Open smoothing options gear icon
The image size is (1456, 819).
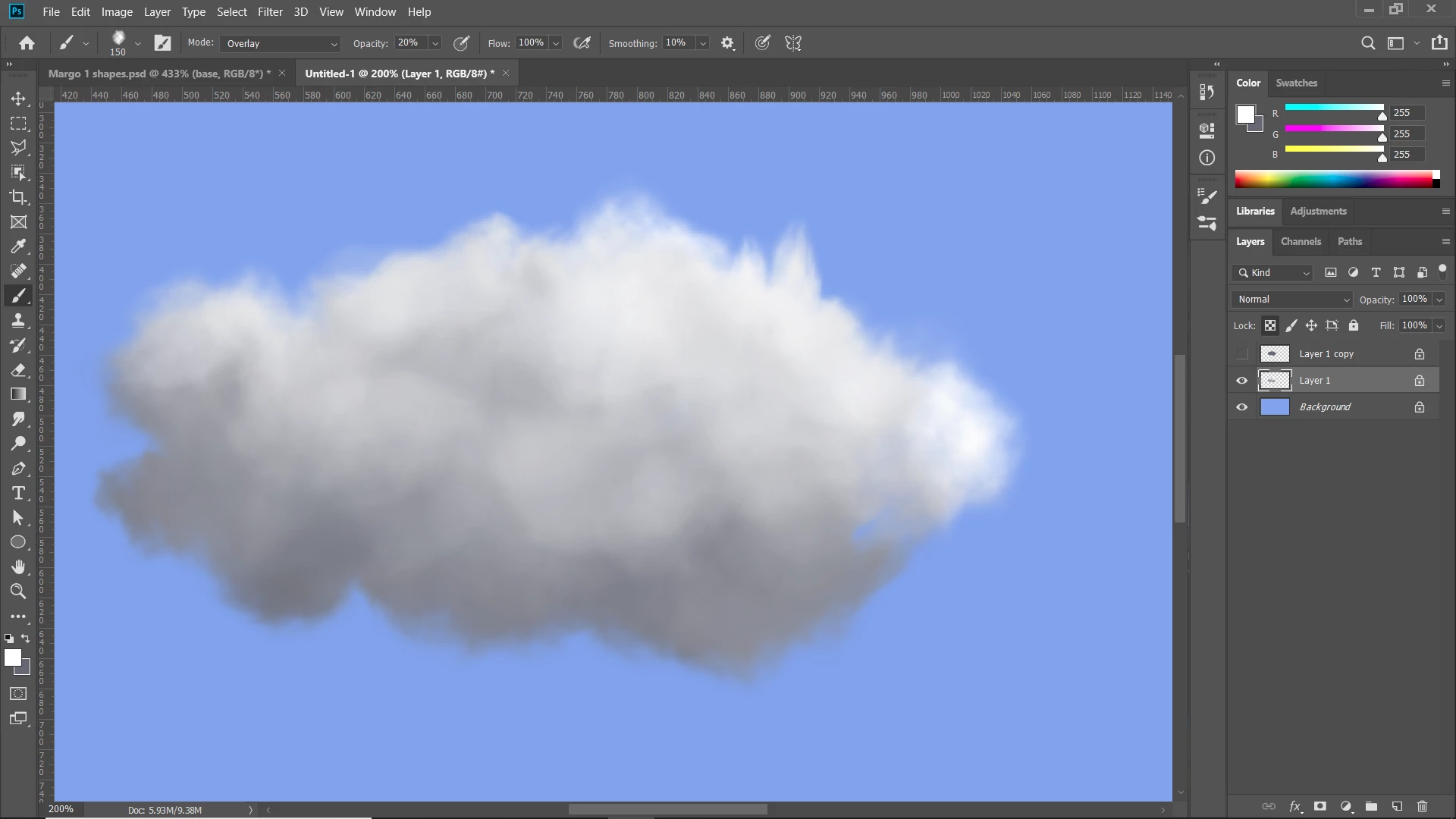[x=727, y=43]
